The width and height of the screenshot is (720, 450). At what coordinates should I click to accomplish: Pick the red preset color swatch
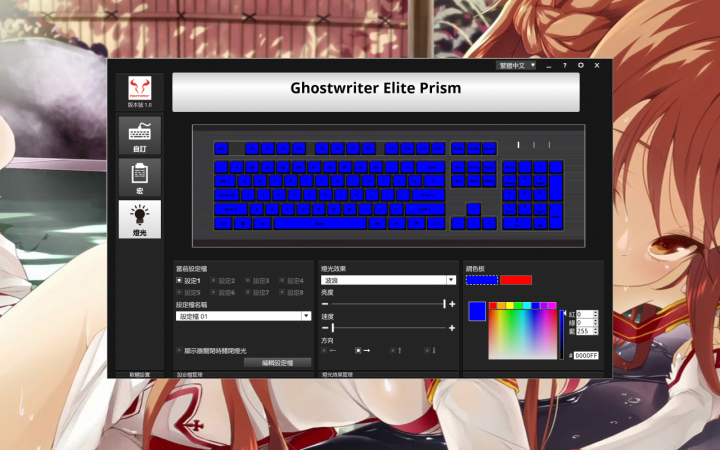(493, 305)
